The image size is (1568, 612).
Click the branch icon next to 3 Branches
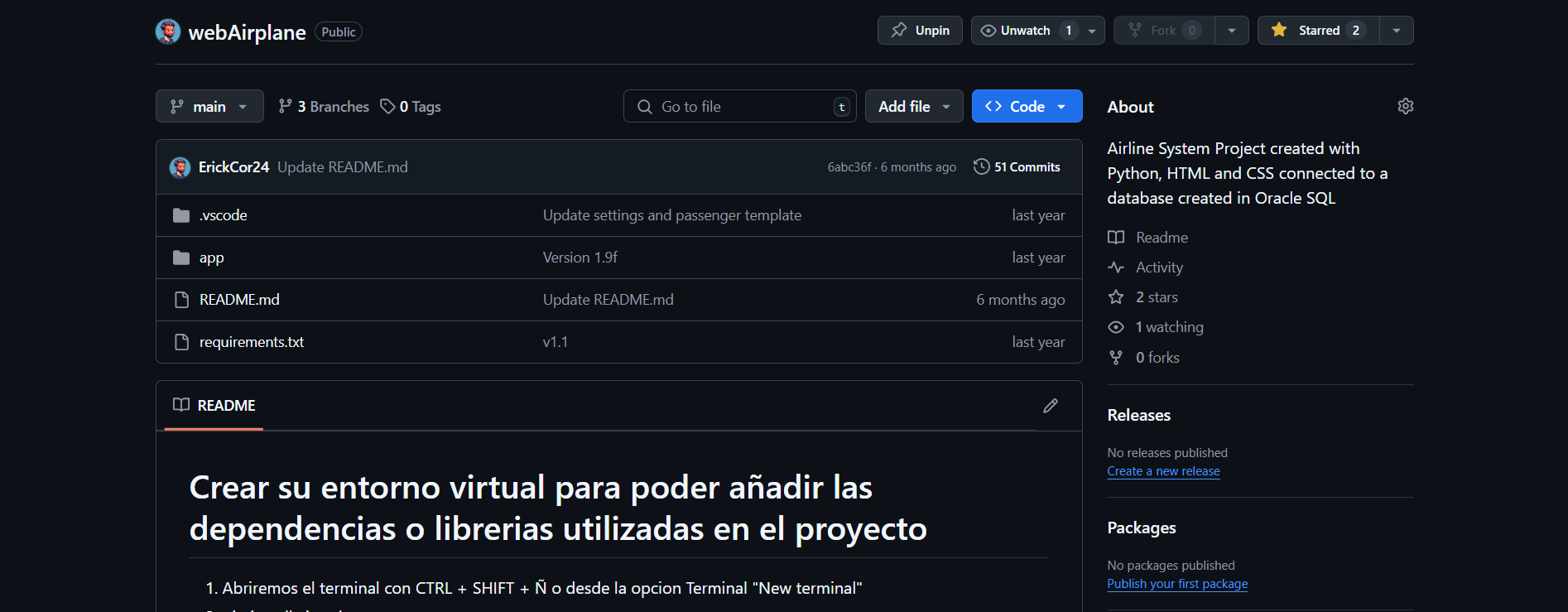click(285, 106)
